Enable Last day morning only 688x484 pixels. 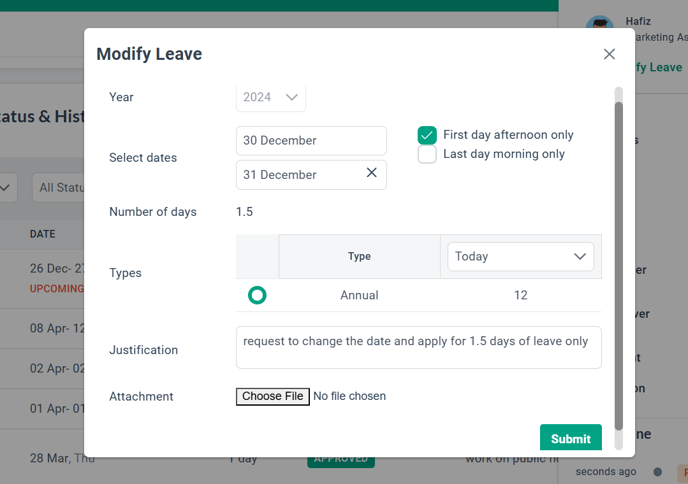427,154
